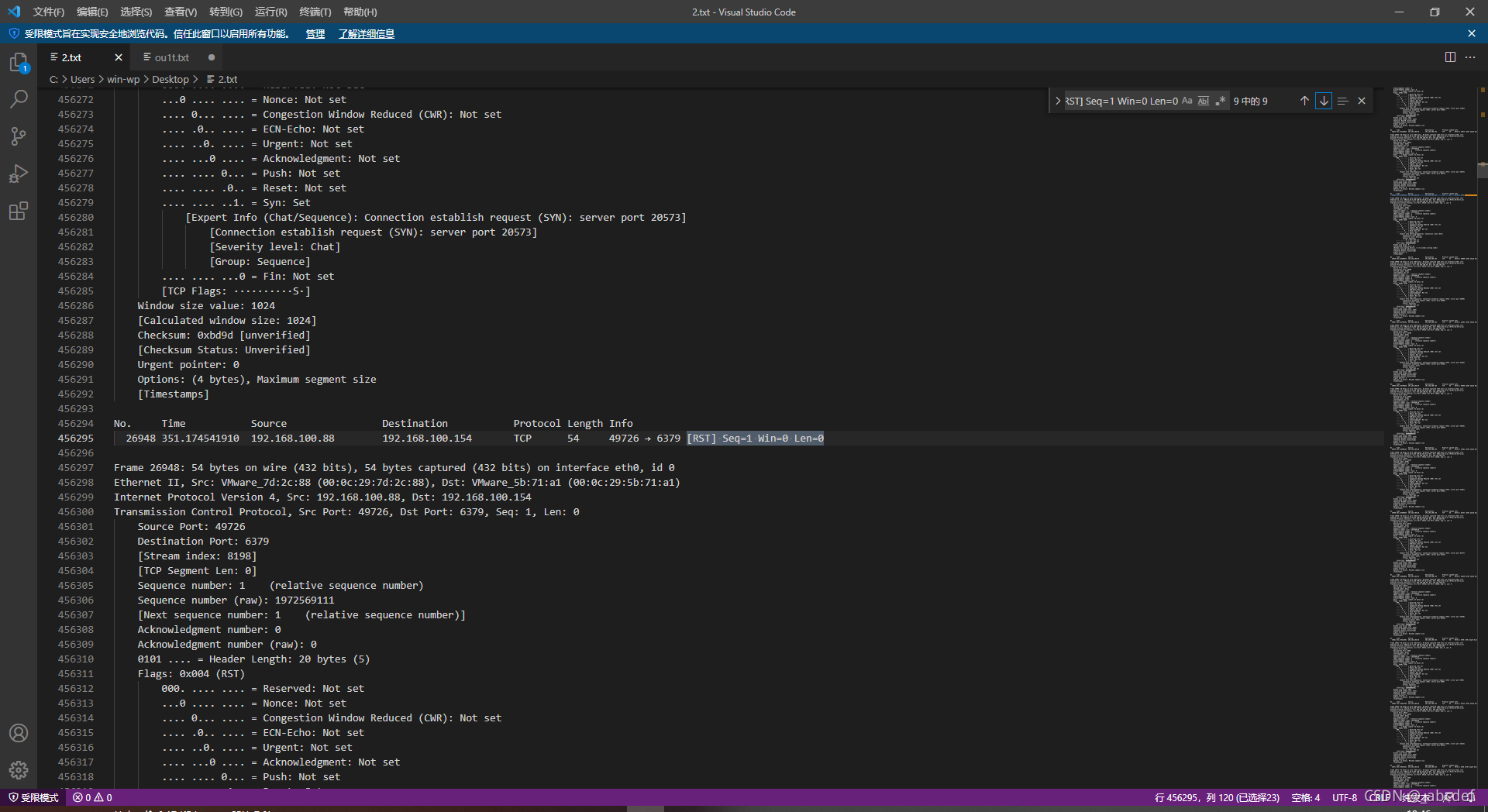Open the Source Control view
Viewport: 1488px width, 812px height.
click(19, 136)
